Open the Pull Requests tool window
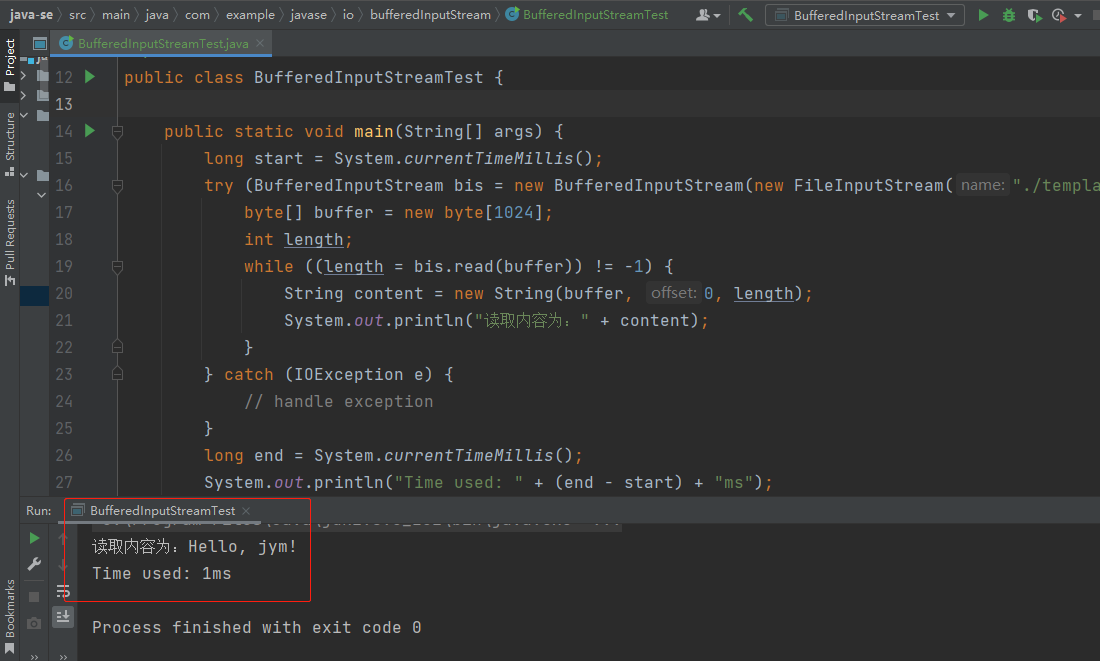Viewport: 1100px width, 661px height. pyautogui.click(x=10, y=241)
